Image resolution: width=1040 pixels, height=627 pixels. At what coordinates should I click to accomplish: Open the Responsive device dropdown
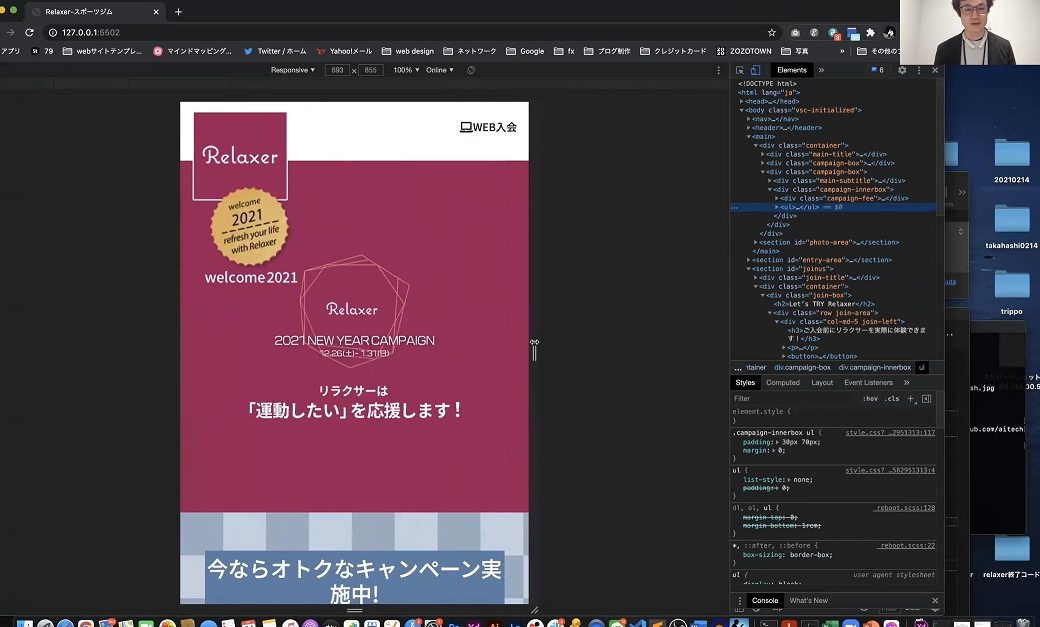(x=292, y=70)
